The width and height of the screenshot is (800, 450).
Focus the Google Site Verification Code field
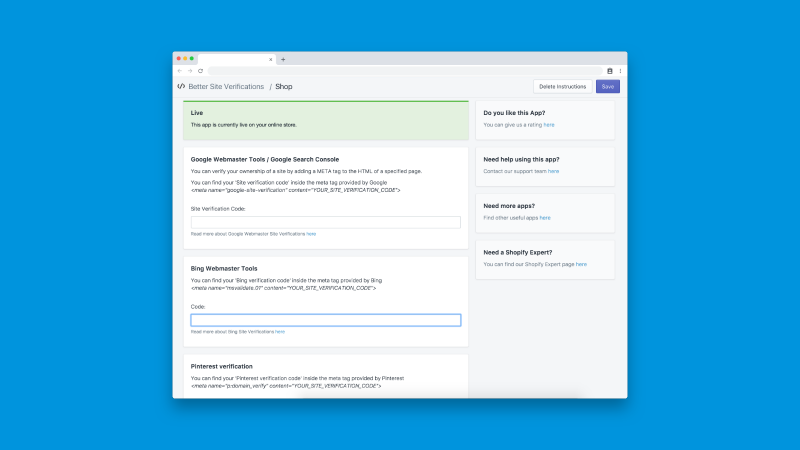326,222
